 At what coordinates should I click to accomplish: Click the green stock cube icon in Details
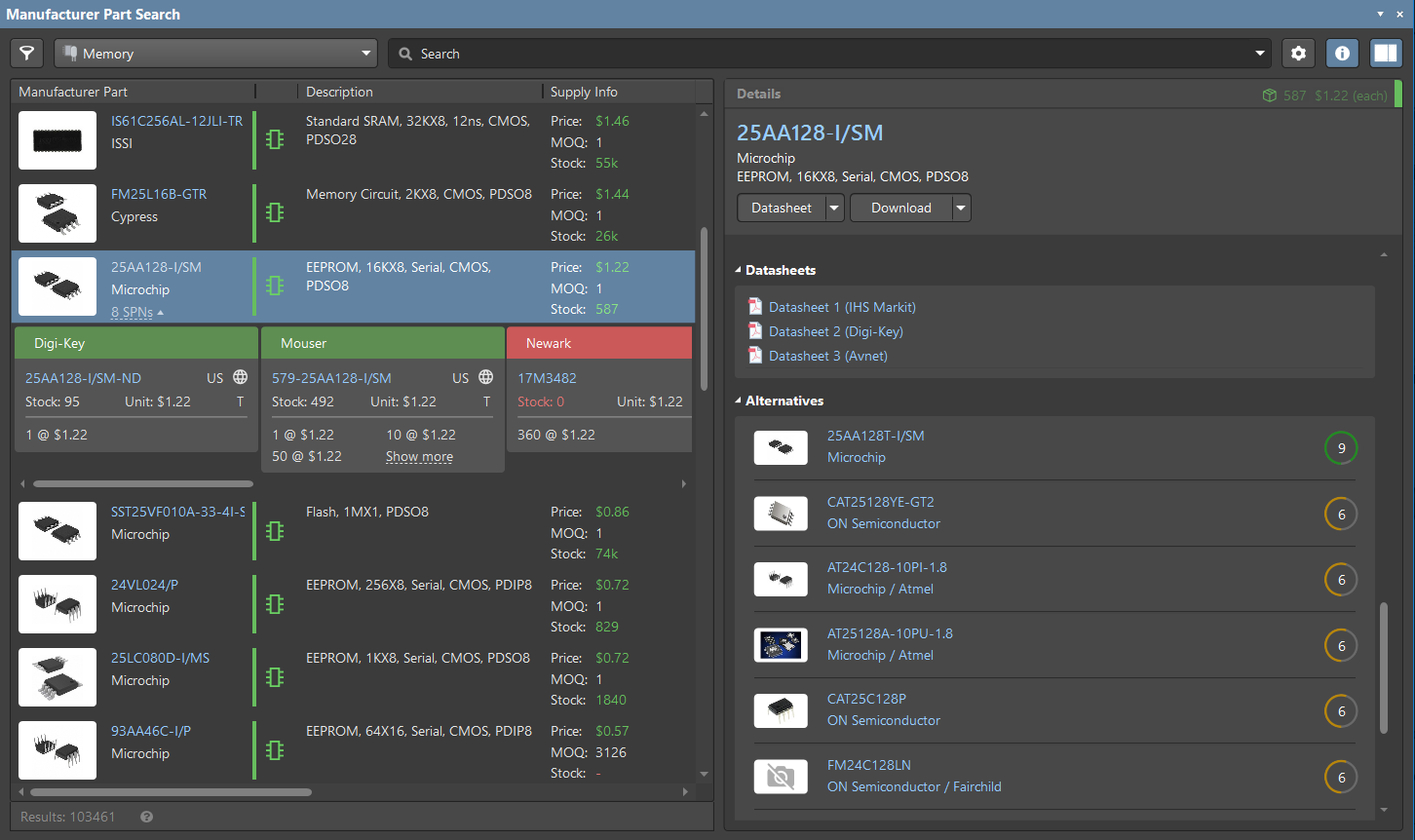1269,95
